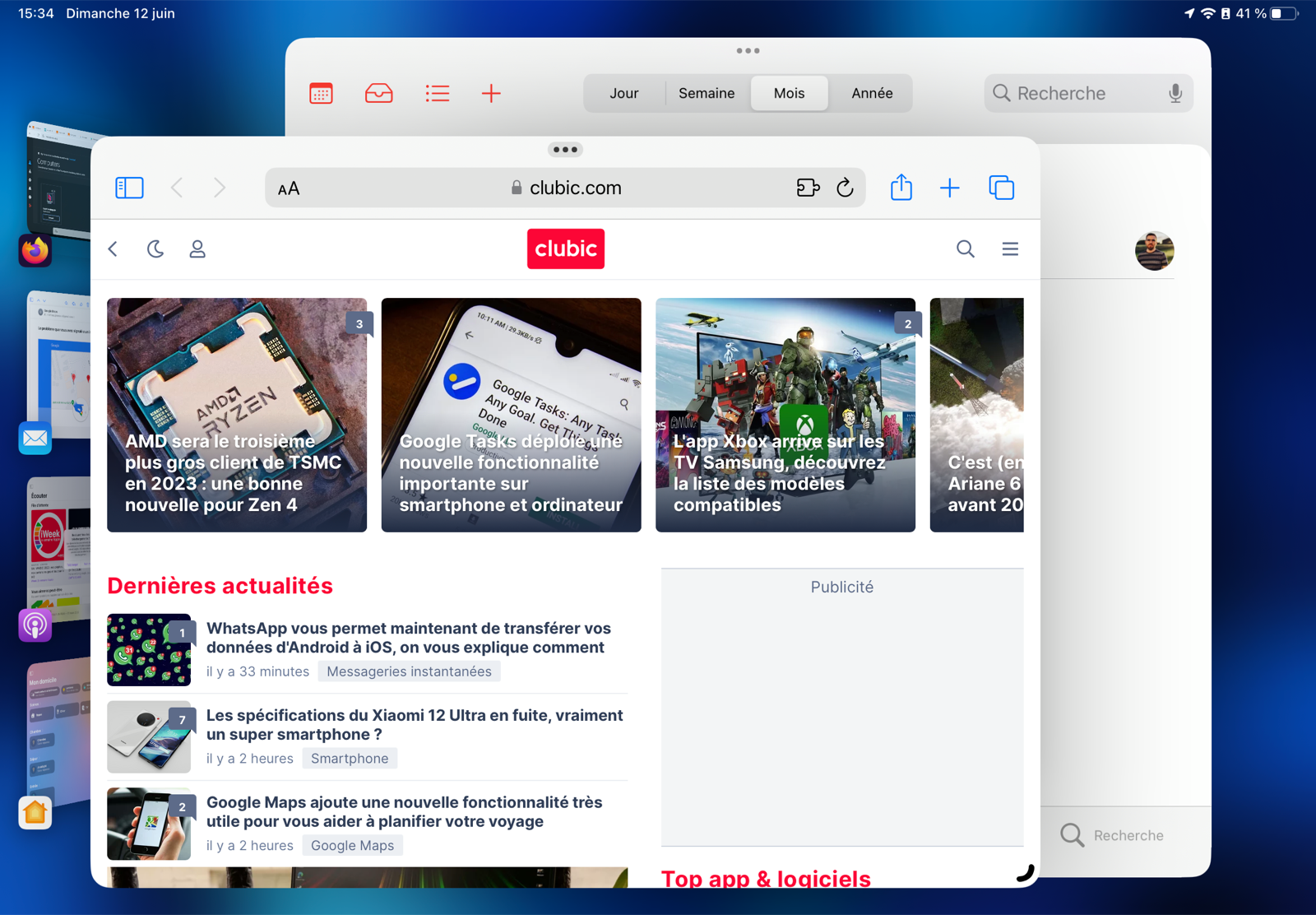1316x915 pixels.
Task: Expand the clubic hamburger menu
Action: click(x=1010, y=248)
